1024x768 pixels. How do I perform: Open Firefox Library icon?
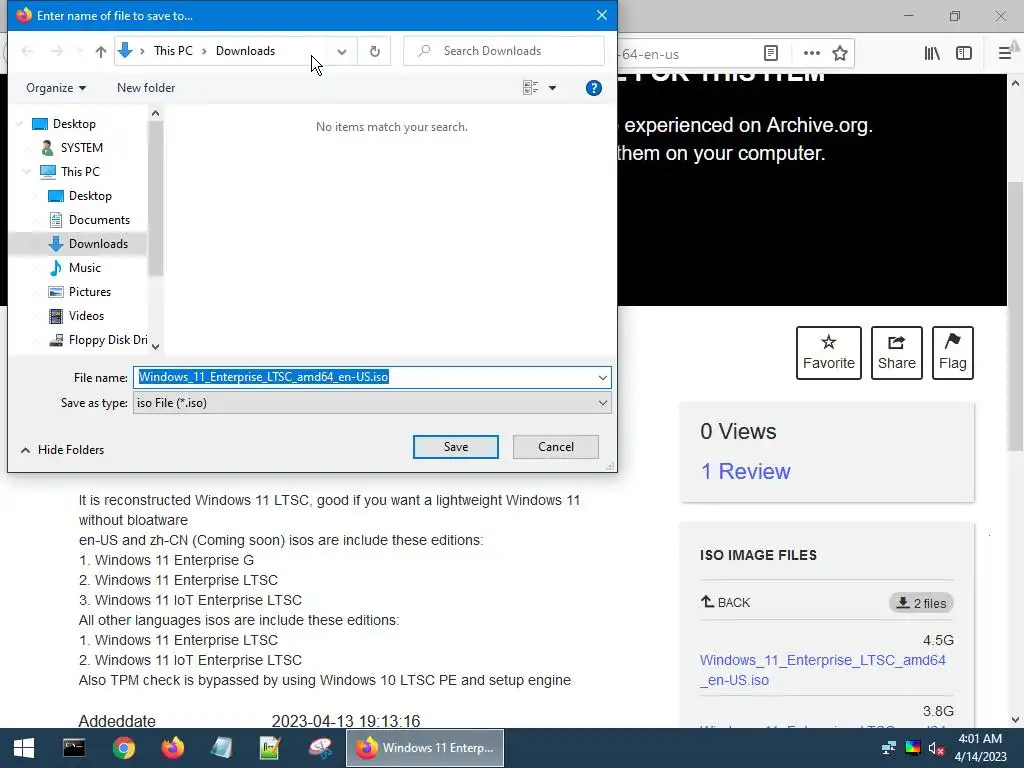pos(932,53)
